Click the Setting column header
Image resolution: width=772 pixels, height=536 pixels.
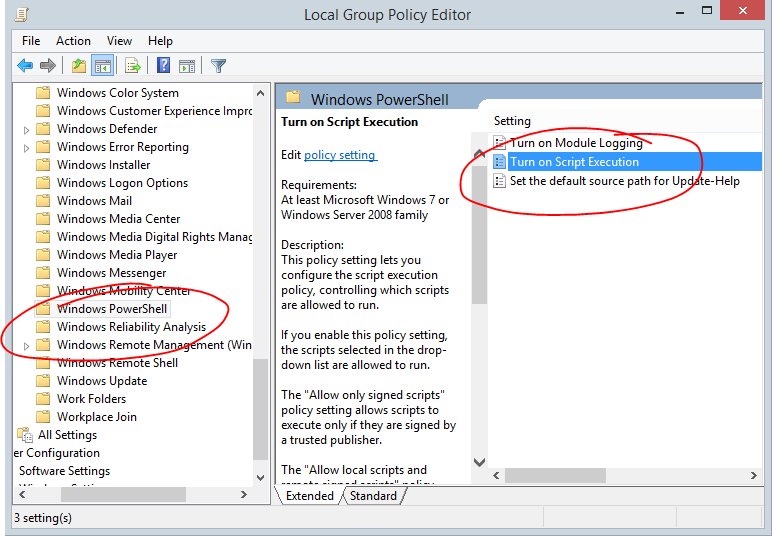tap(512, 121)
